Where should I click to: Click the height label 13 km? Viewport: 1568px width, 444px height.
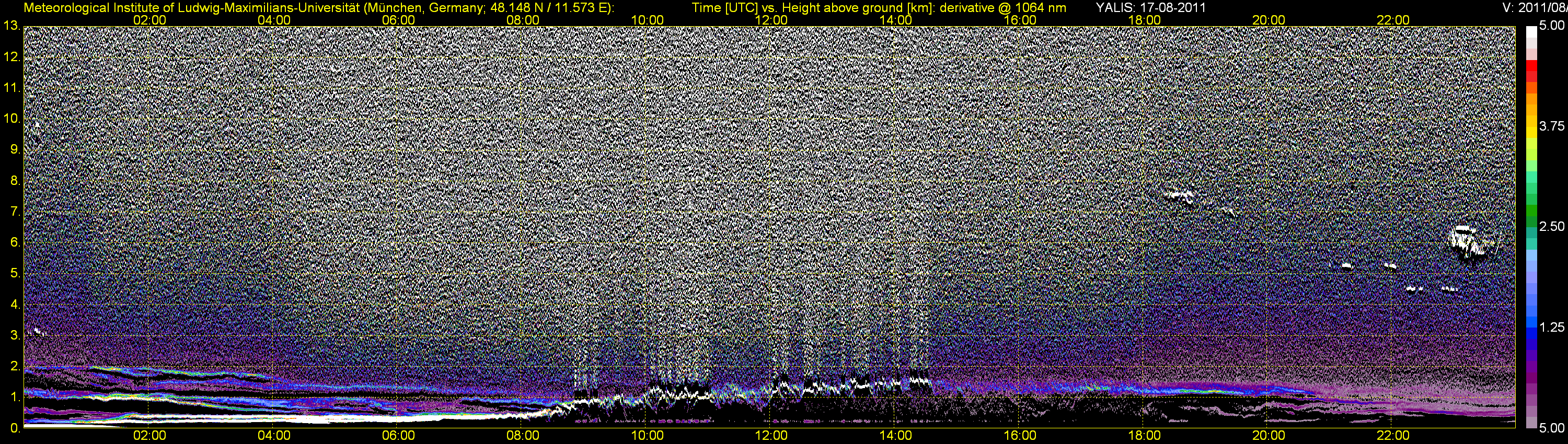pyautogui.click(x=11, y=26)
